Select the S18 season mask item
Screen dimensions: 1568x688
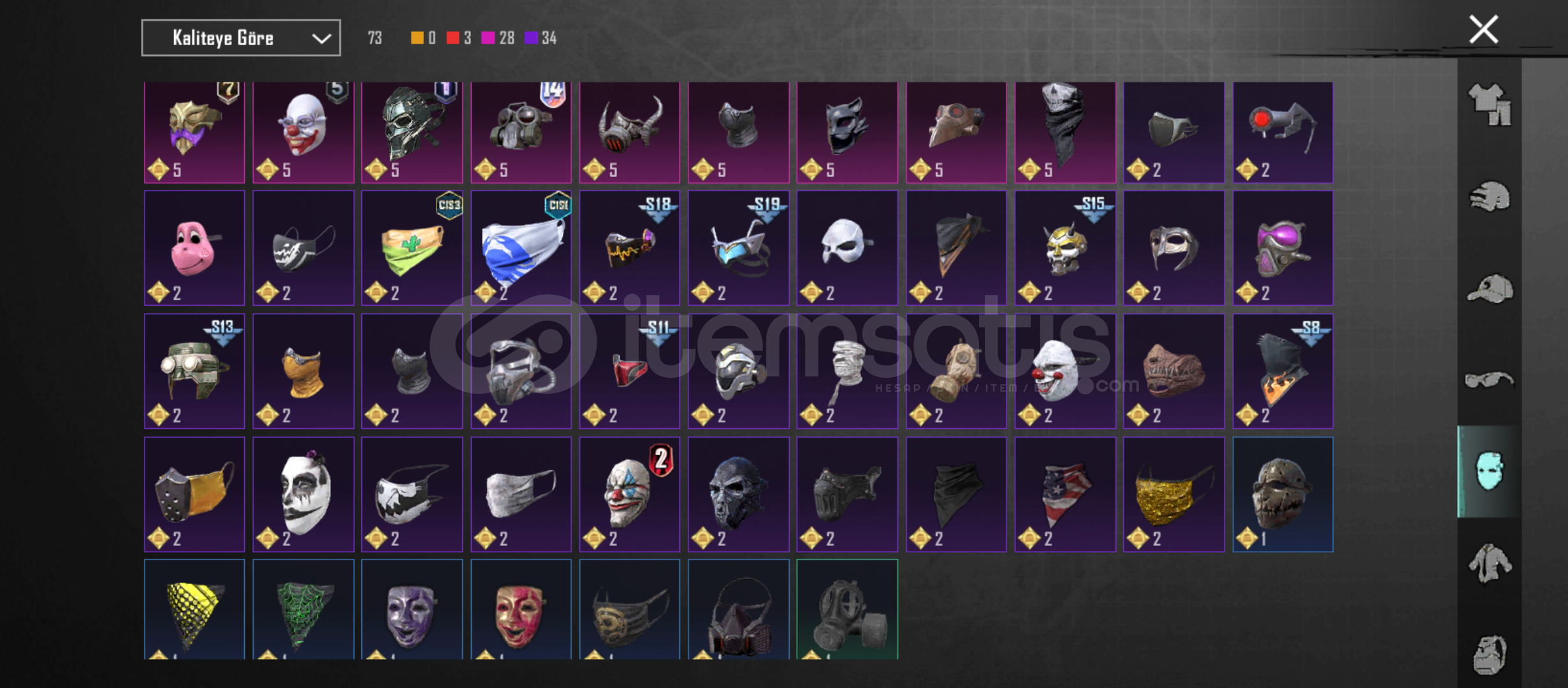pos(630,248)
